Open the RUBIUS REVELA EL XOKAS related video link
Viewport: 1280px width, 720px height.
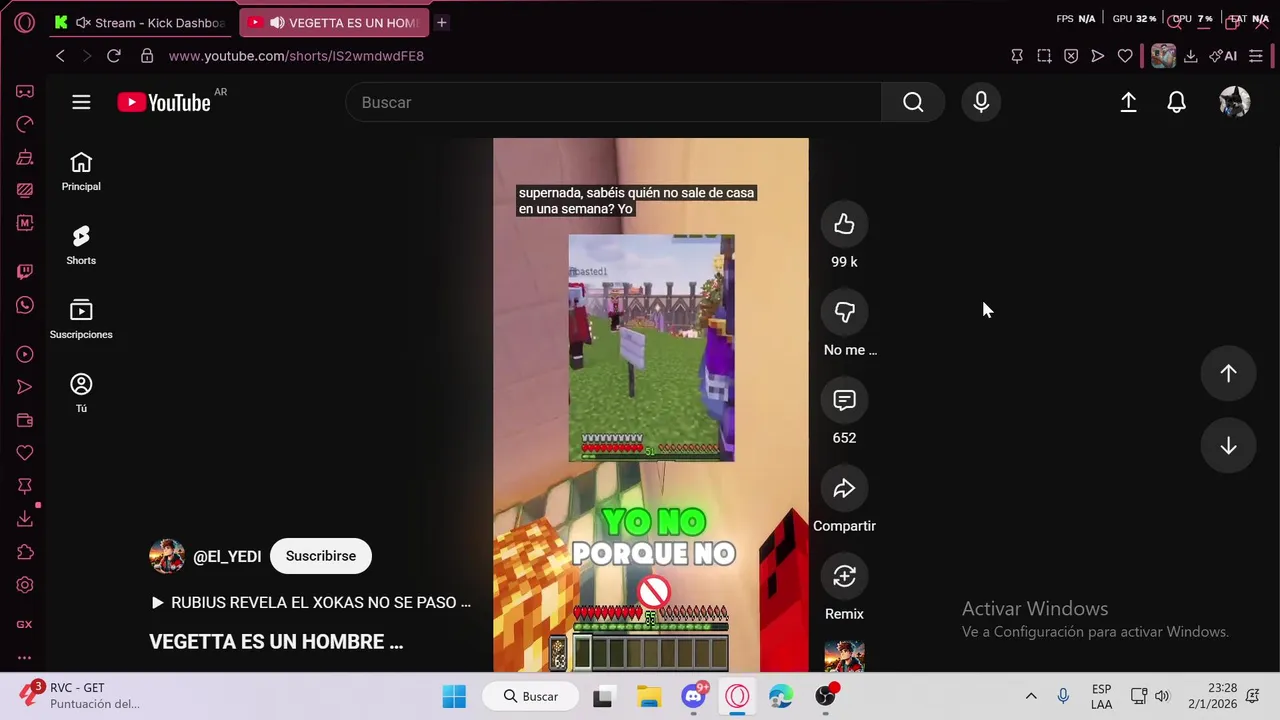[310, 603]
